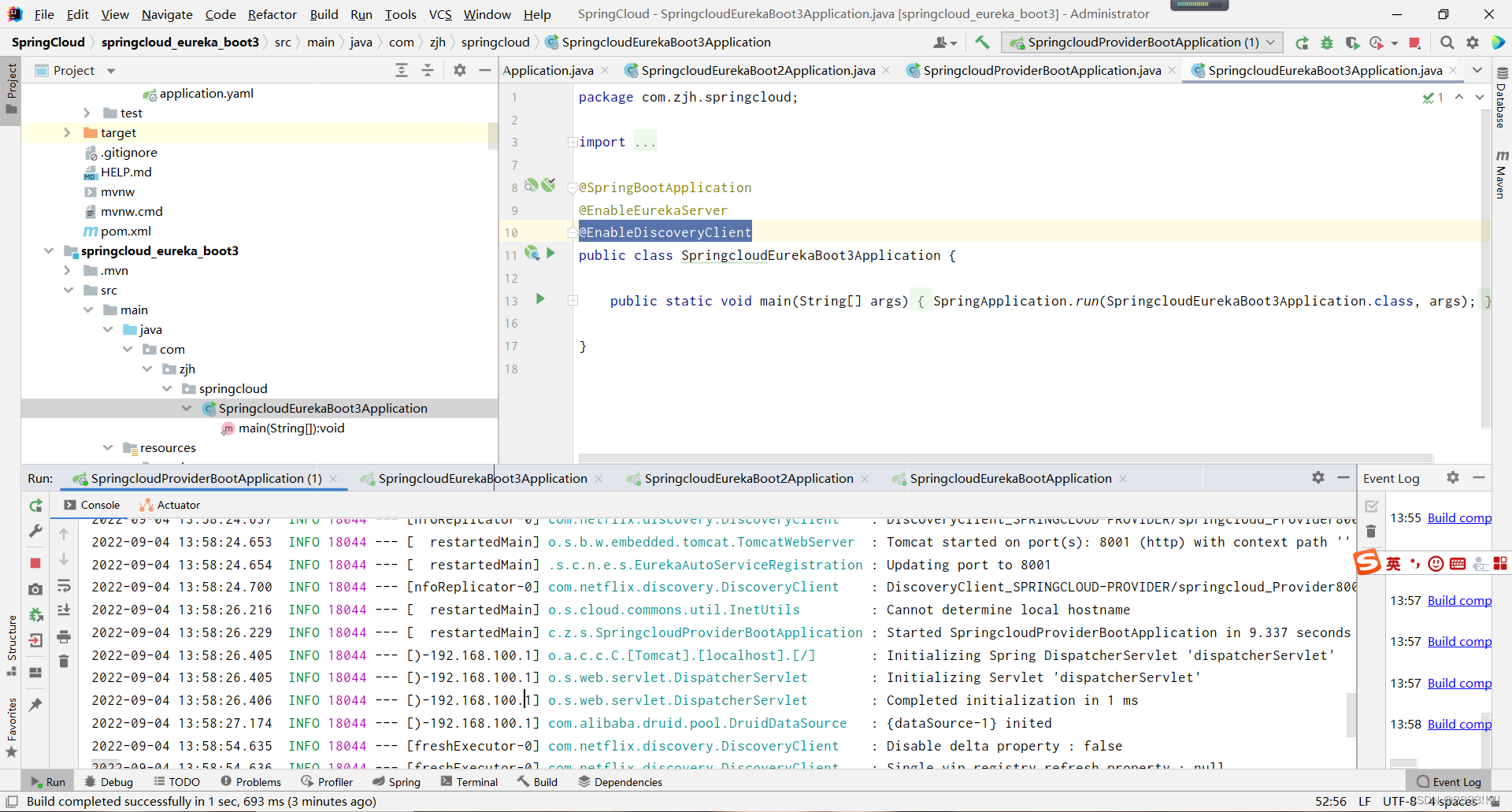The height and width of the screenshot is (812, 1512).
Task: Rerun application in Run panel
Action: click(35, 506)
